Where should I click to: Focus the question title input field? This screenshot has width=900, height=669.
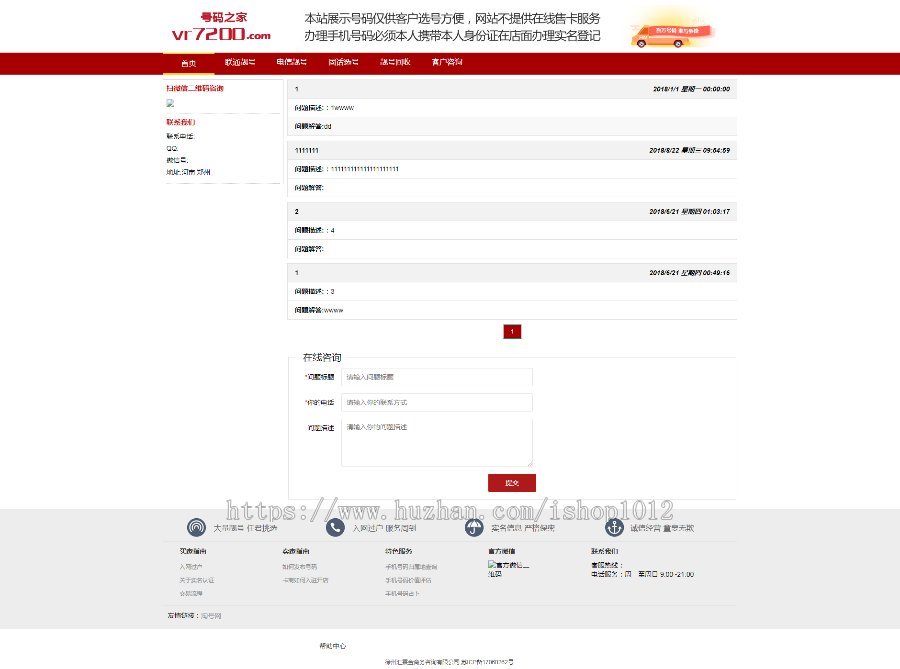pyautogui.click(x=437, y=377)
